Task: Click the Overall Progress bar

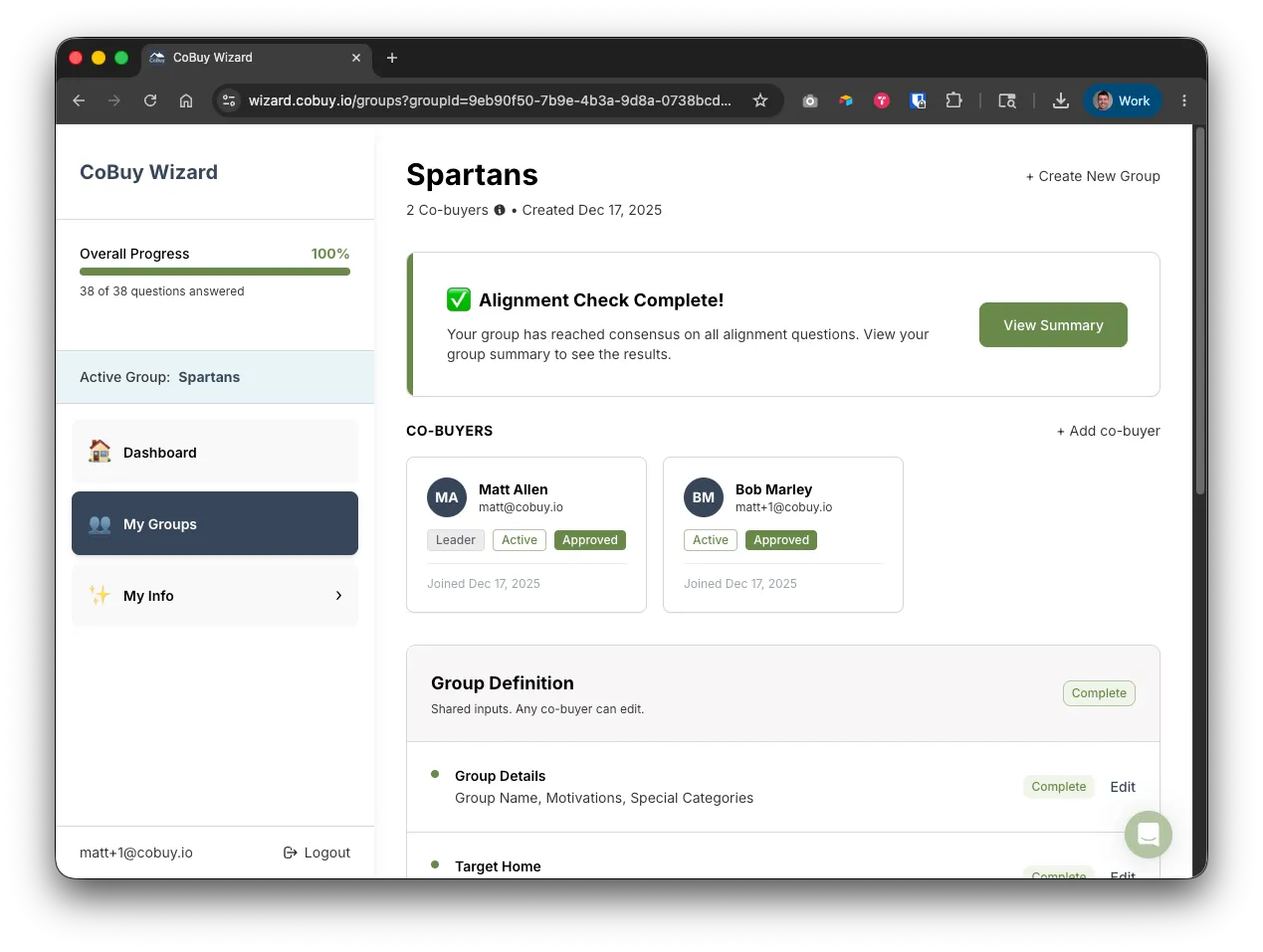Action: [x=215, y=272]
